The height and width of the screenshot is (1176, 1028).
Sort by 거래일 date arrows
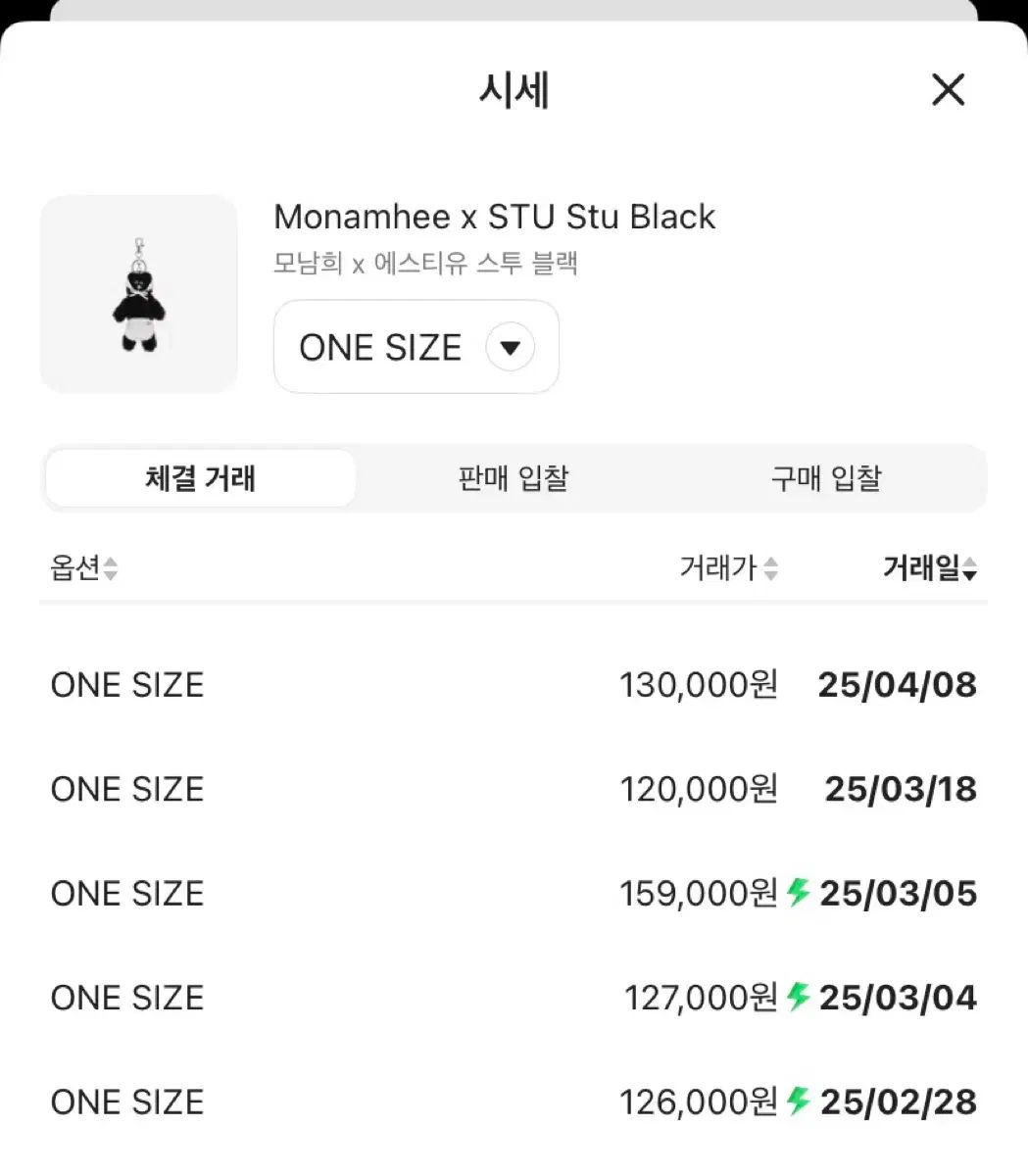pos(970,568)
